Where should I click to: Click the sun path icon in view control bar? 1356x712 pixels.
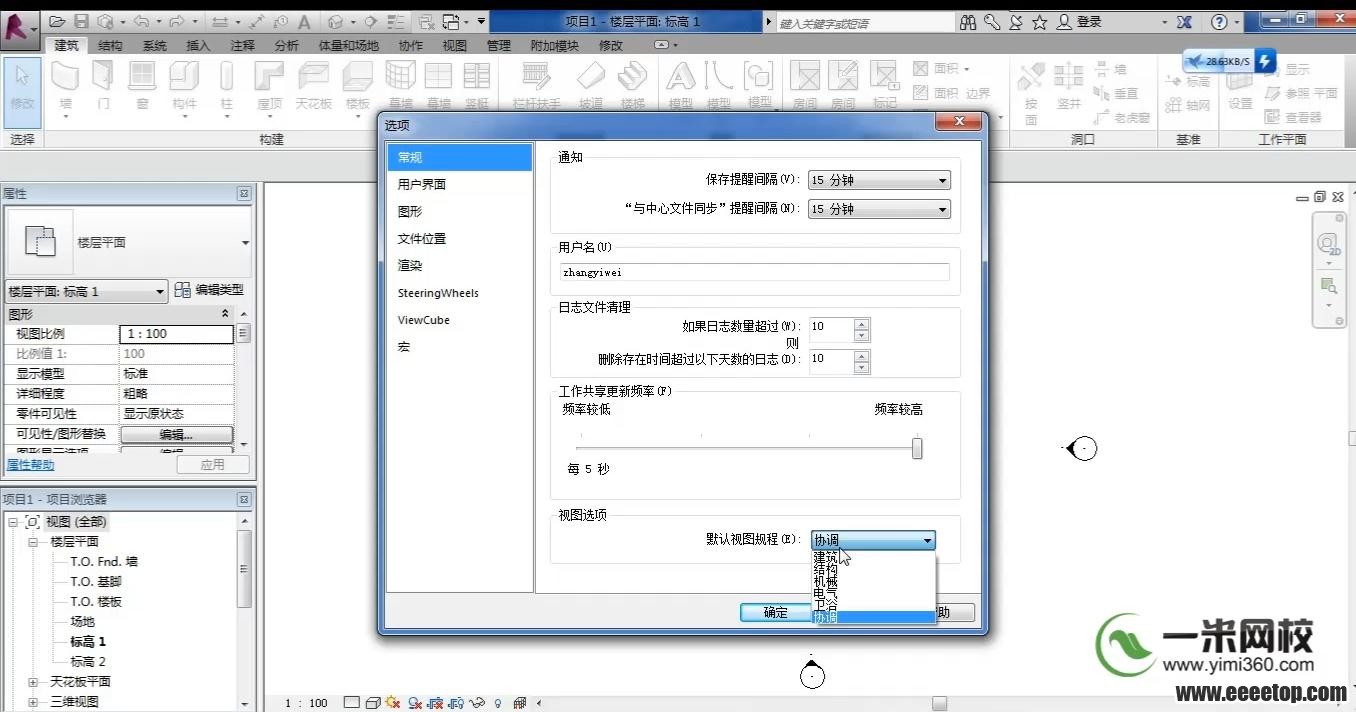392,703
